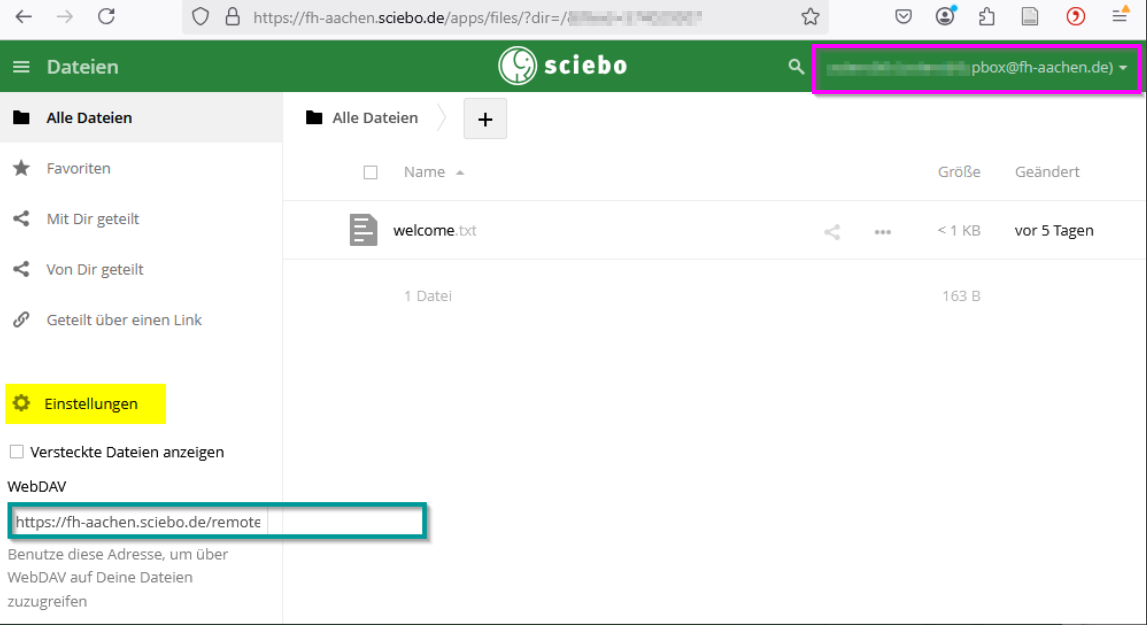Click the document extension icon in toolbar
Image resolution: width=1147 pixels, height=625 pixels.
tap(1030, 16)
